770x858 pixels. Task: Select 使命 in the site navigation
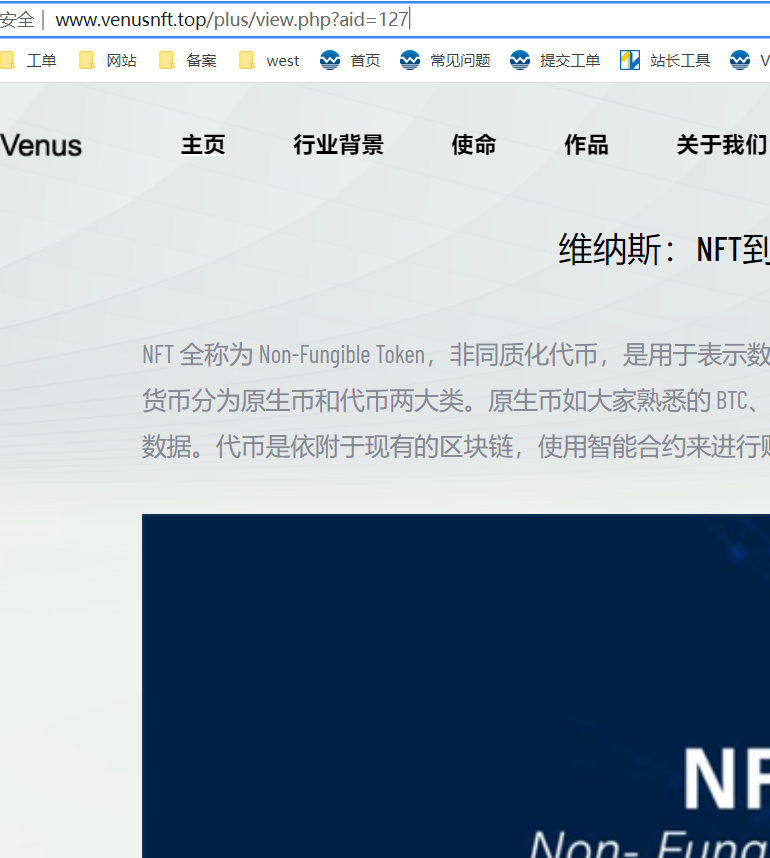(x=473, y=145)
